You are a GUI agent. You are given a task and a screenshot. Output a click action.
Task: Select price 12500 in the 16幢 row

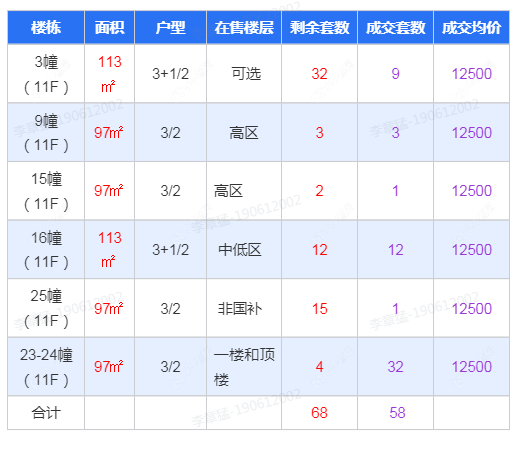coord(471,250)
